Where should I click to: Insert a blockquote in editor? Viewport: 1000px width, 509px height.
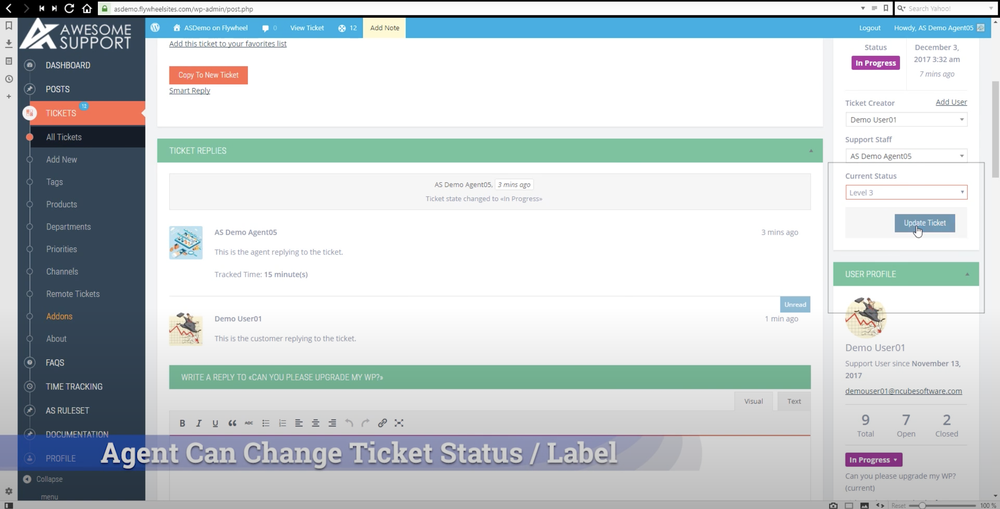232,423
